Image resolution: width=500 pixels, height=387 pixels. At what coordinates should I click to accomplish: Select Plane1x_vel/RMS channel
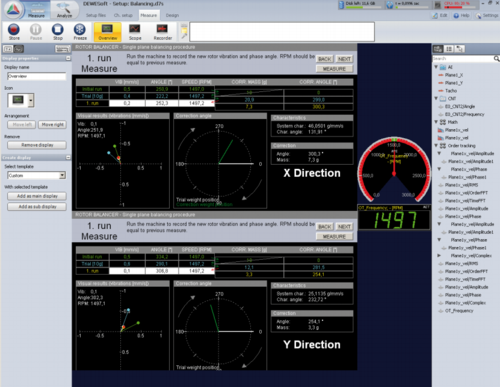461,185
